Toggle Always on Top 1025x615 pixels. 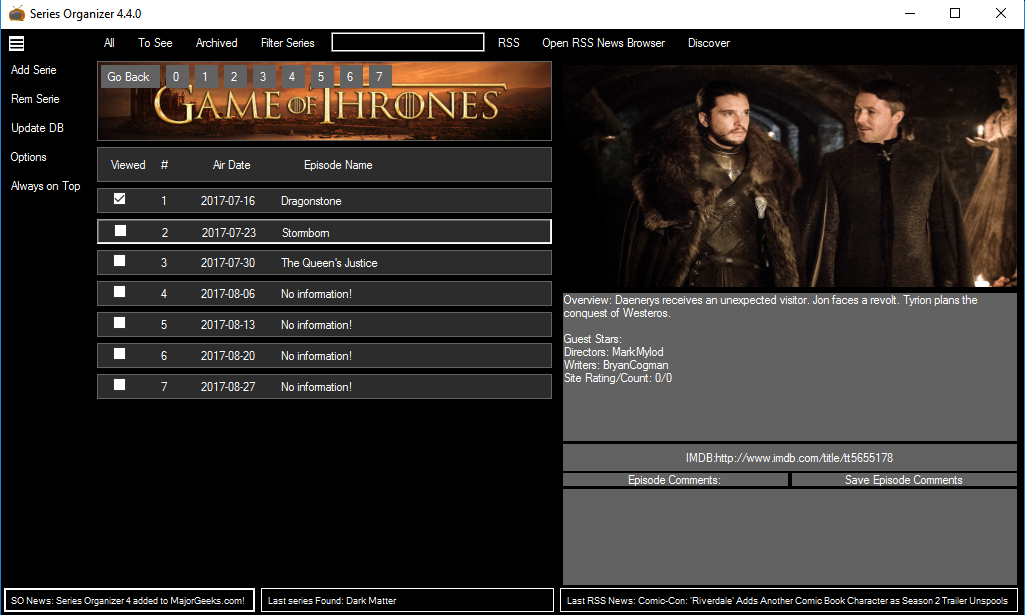tap(46, 186)
